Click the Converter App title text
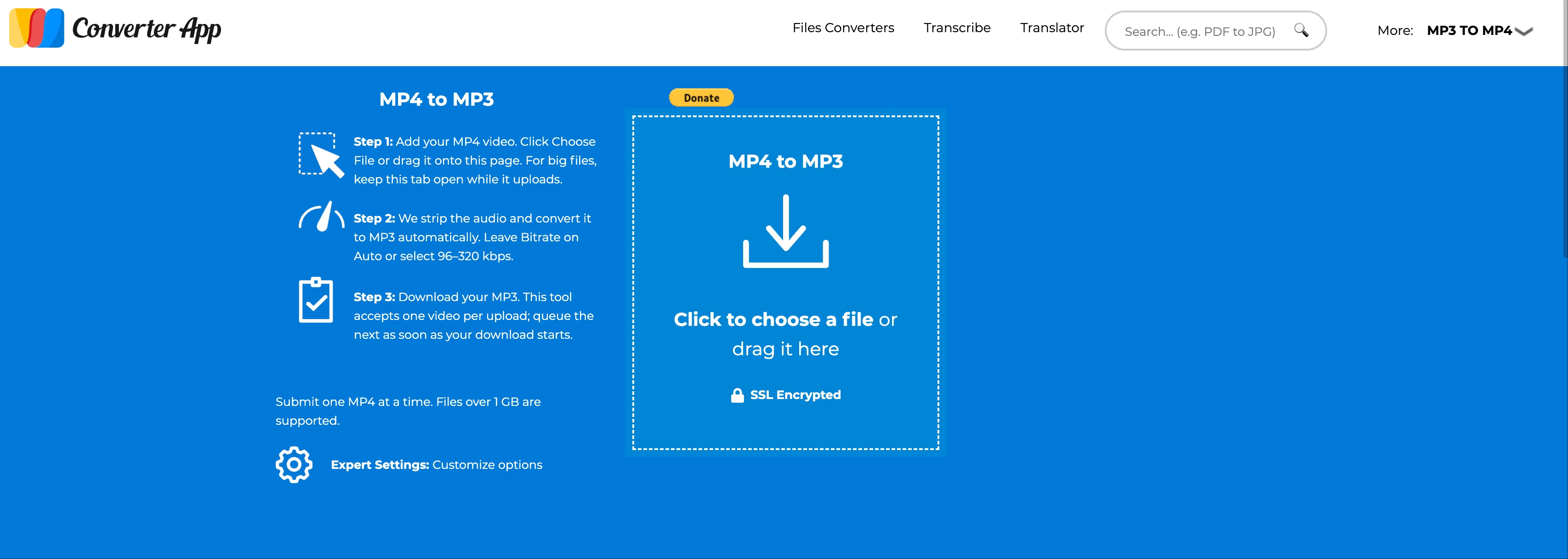This screenshot has height=559, width=1568. pyautogui.click(x=147, y=29)
